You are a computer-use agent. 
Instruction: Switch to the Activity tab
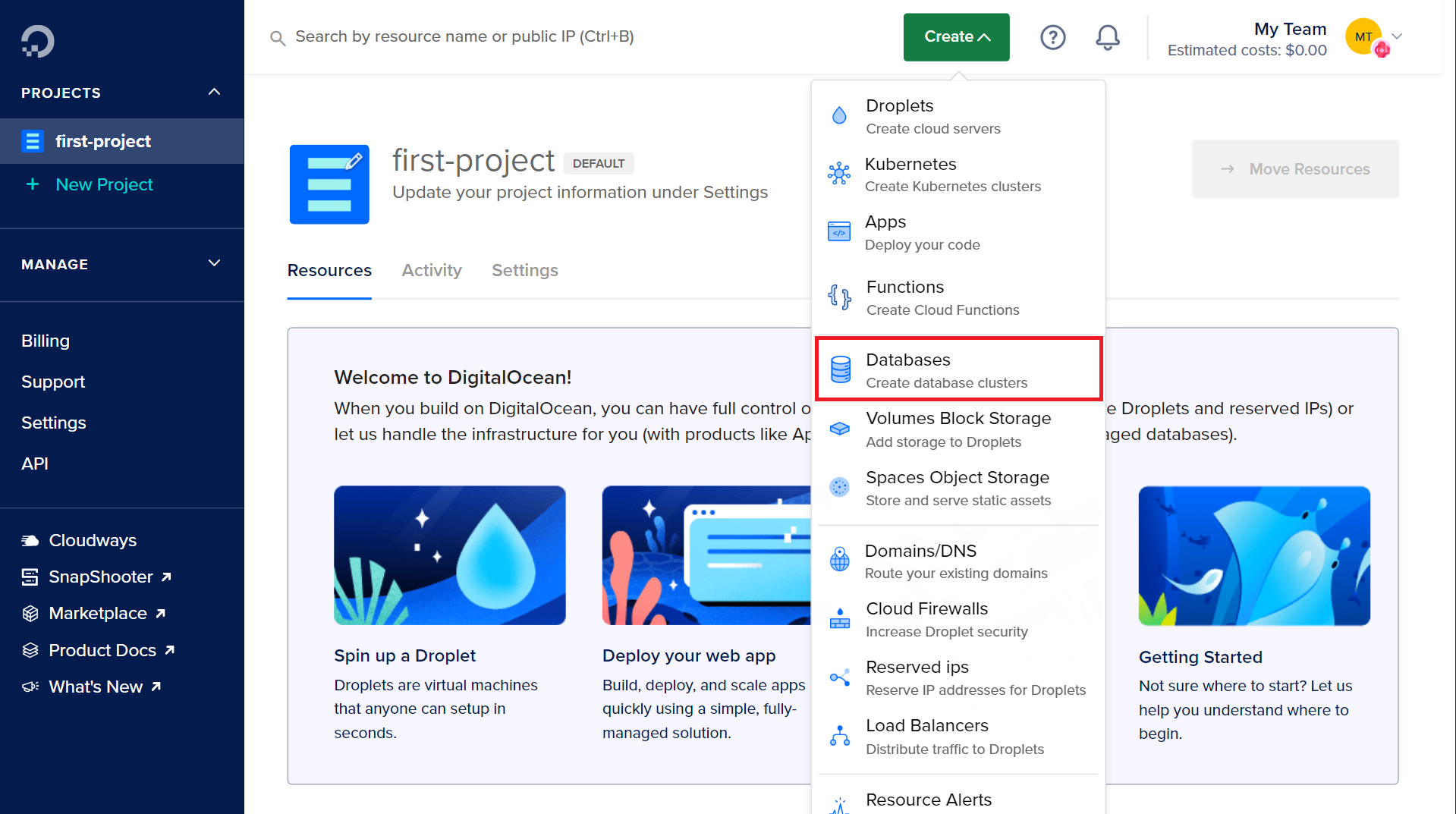point(431,270)
